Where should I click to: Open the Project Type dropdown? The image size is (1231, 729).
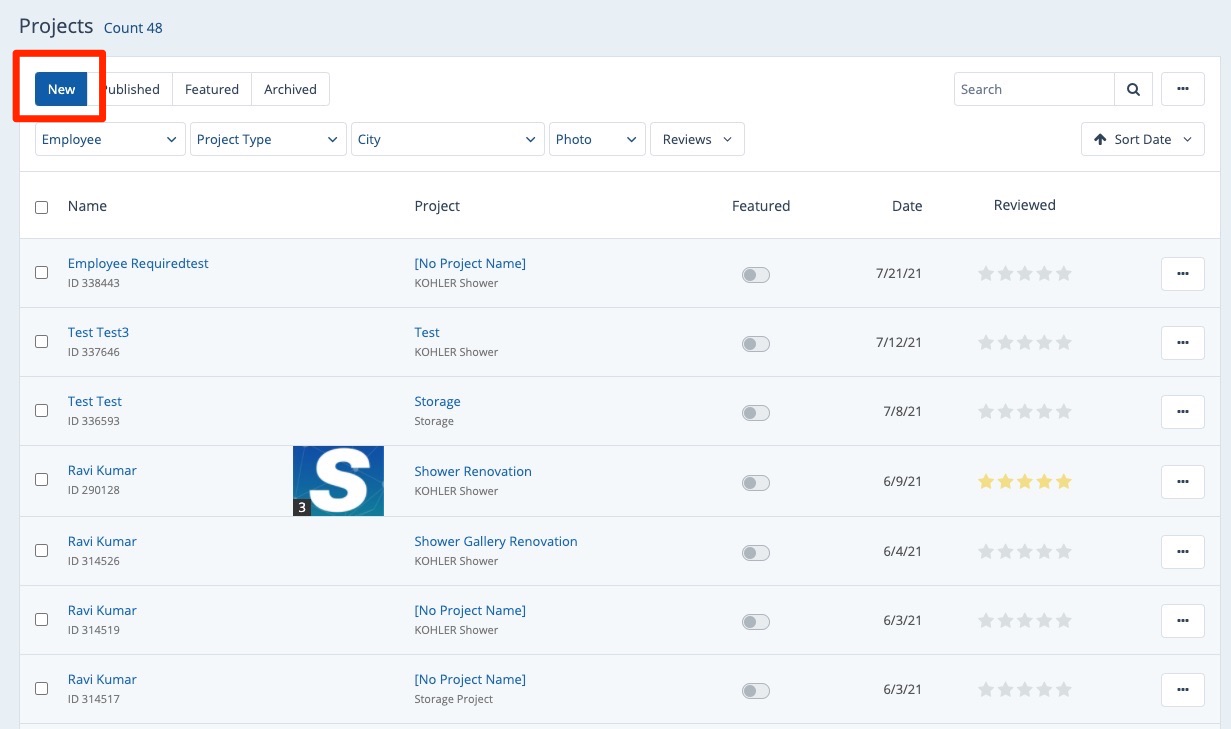(267, 140)
